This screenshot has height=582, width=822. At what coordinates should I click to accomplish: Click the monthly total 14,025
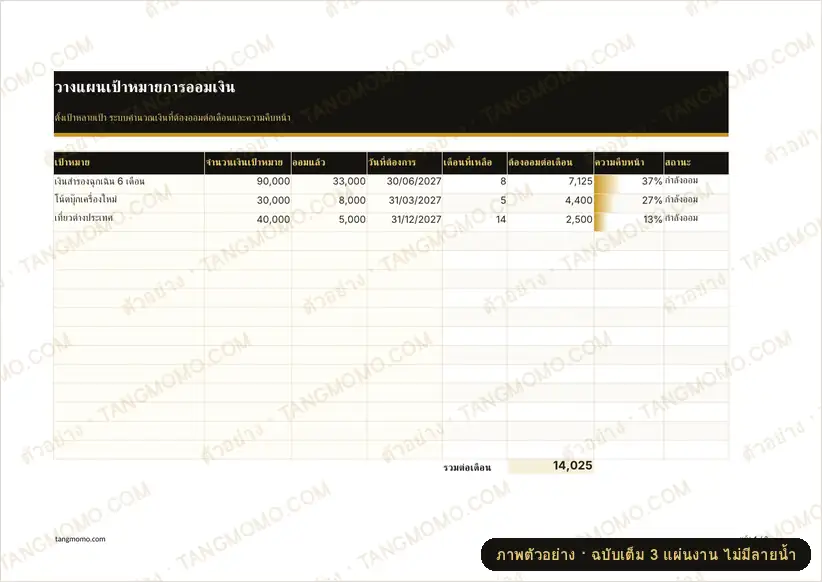[572, 466]
